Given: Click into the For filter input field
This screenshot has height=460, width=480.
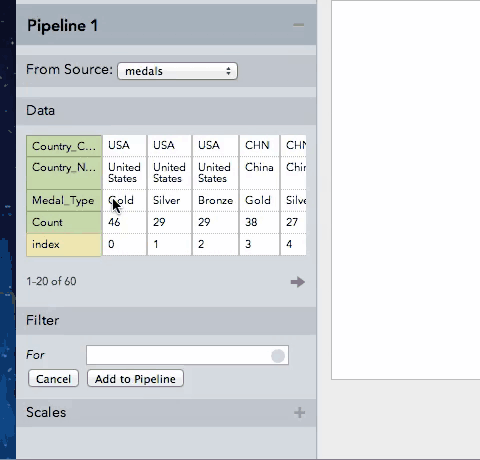Looking at the screenshot, I should [187, 355].
